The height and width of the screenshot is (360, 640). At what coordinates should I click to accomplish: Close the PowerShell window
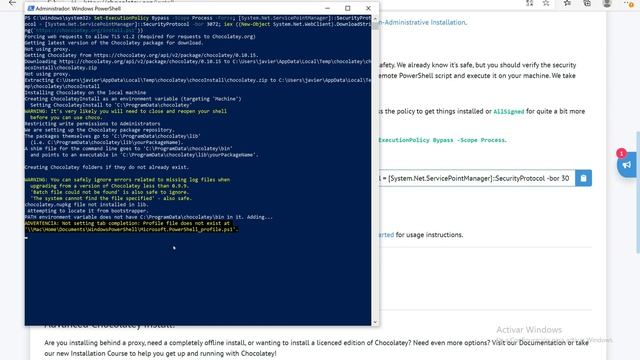[368, 8]
